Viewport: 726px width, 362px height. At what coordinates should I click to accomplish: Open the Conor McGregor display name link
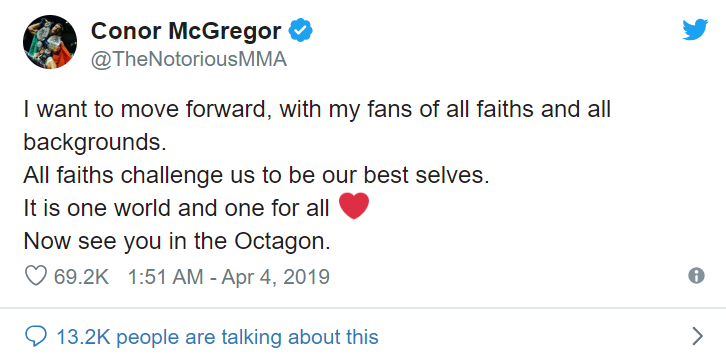(x=186, y=31)
